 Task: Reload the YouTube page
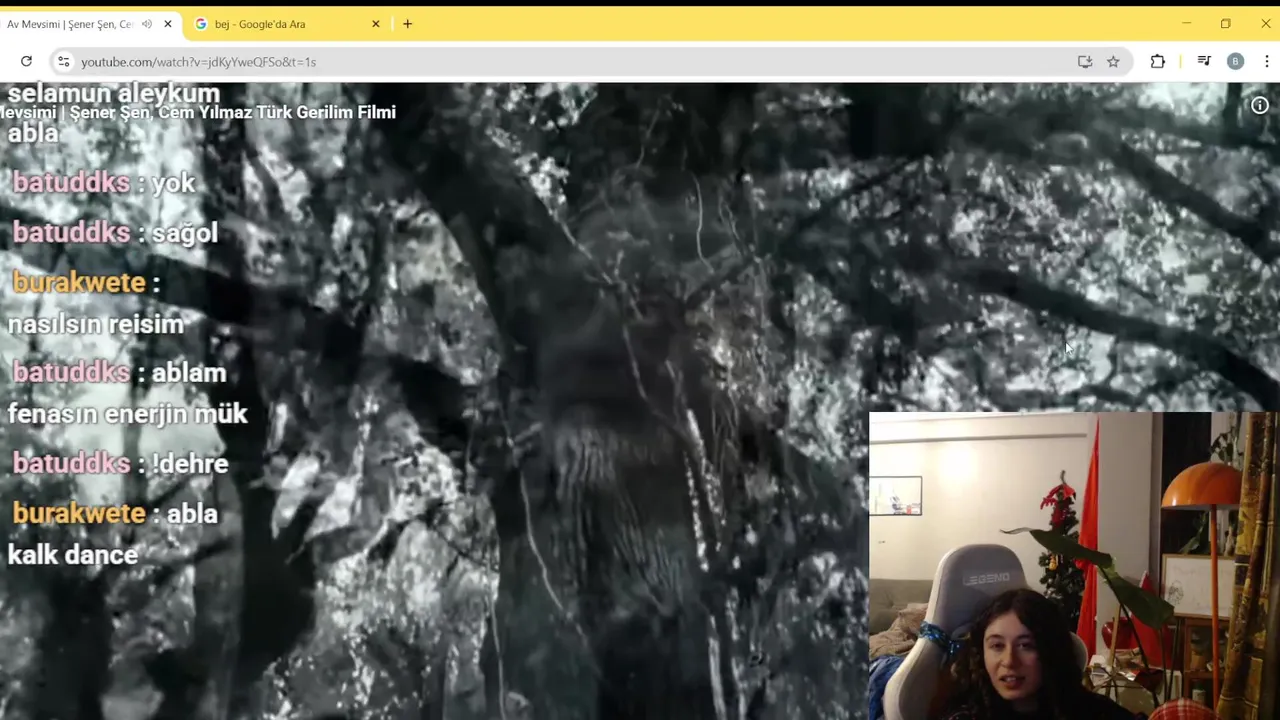26,62
